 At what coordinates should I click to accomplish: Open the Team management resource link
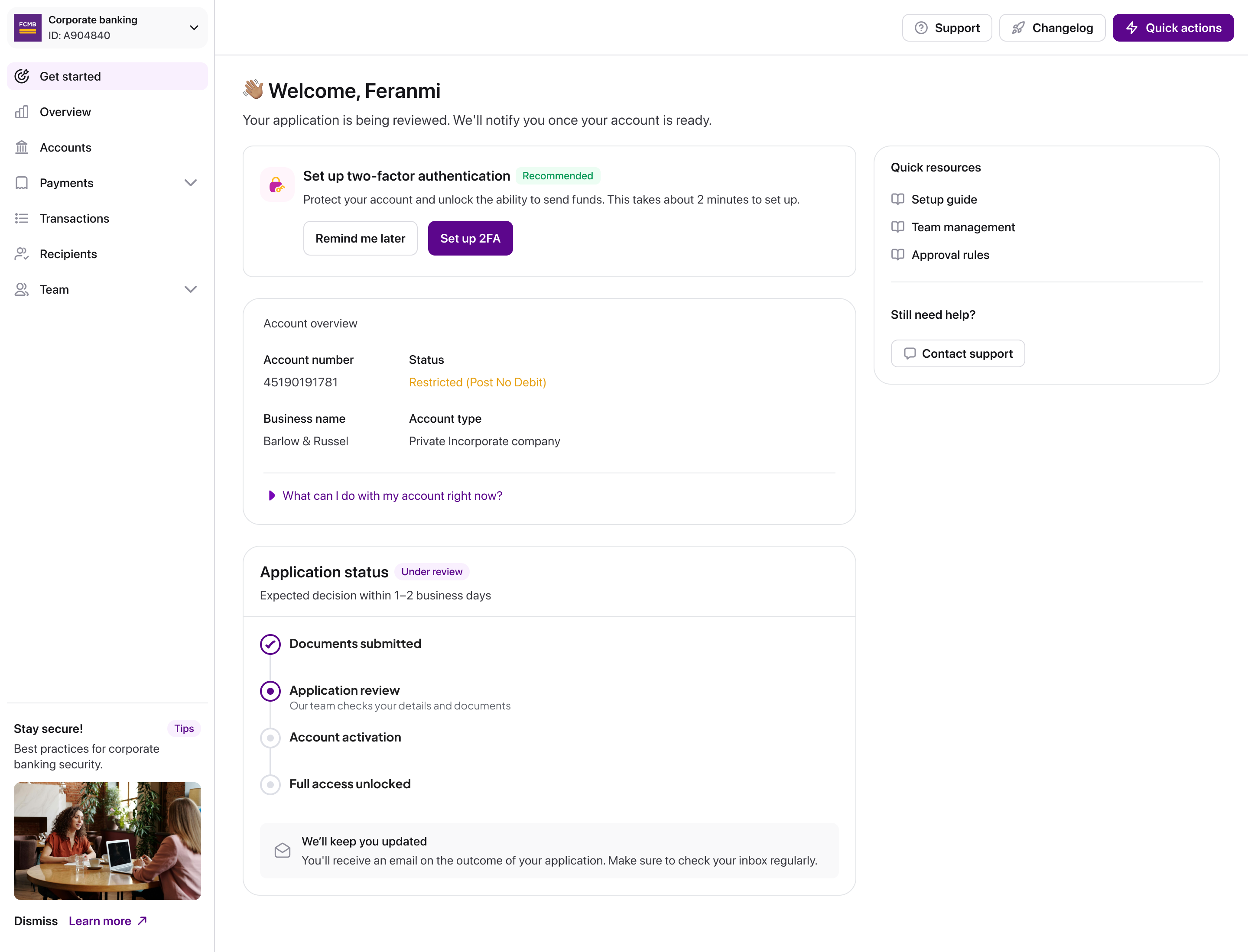coord(963,227)
